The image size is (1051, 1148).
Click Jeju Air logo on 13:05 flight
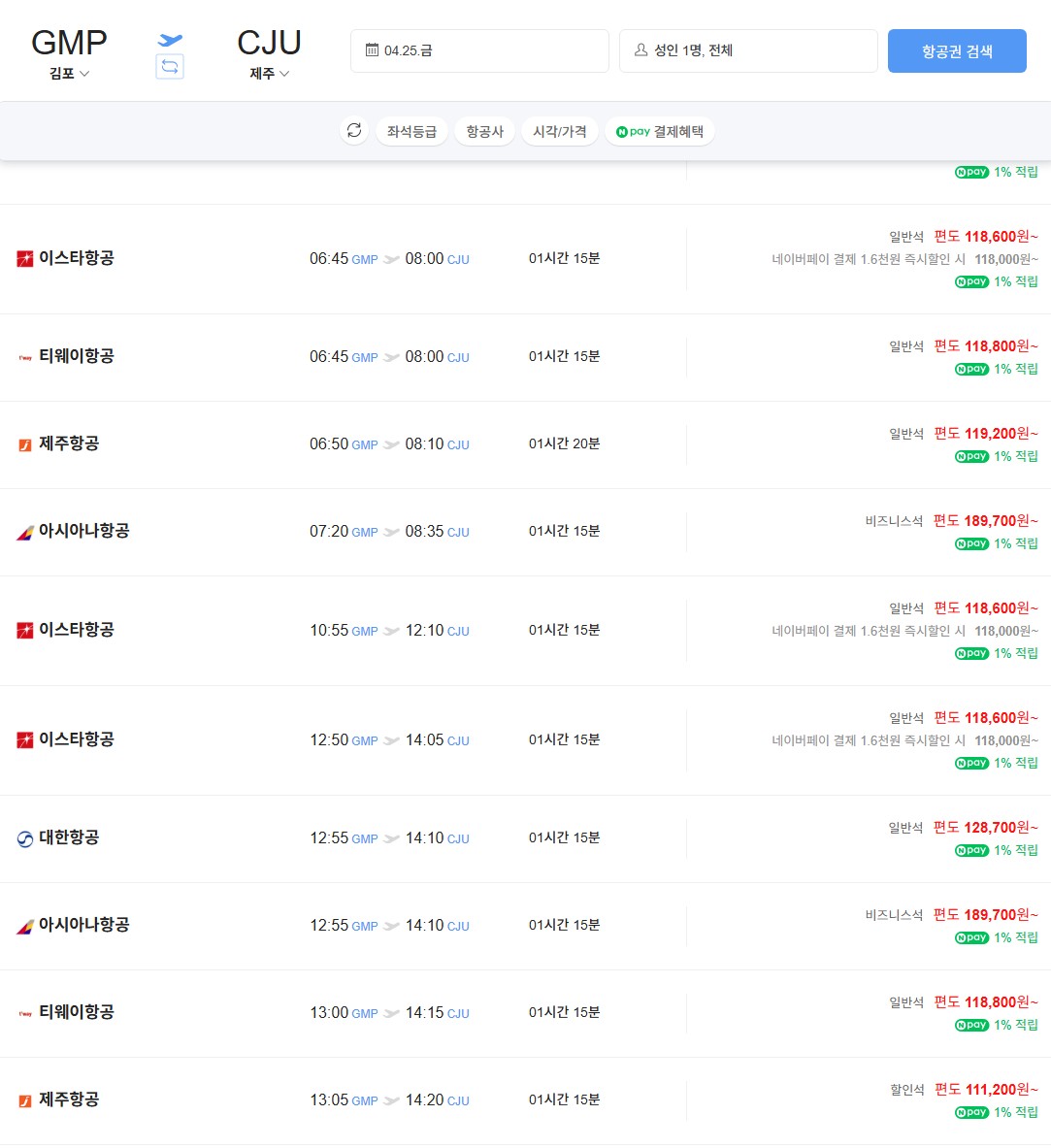[x=25, y=1100]
